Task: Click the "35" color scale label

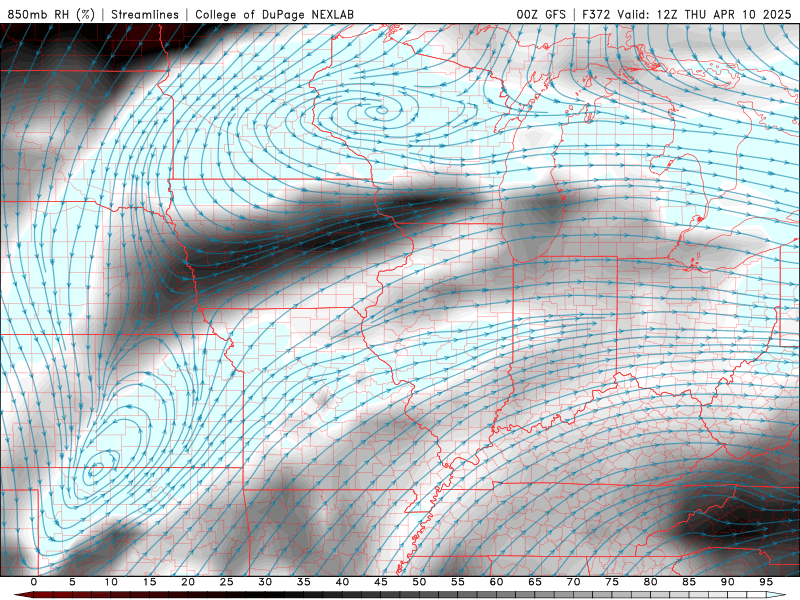Action: (x=304, y=582)
